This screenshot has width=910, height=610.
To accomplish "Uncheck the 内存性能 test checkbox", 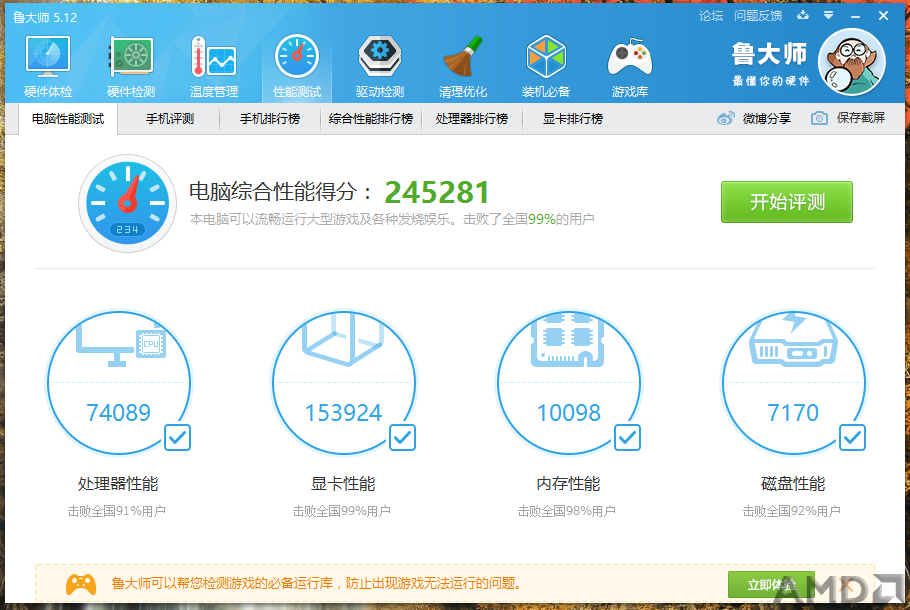I will [627, 438].
